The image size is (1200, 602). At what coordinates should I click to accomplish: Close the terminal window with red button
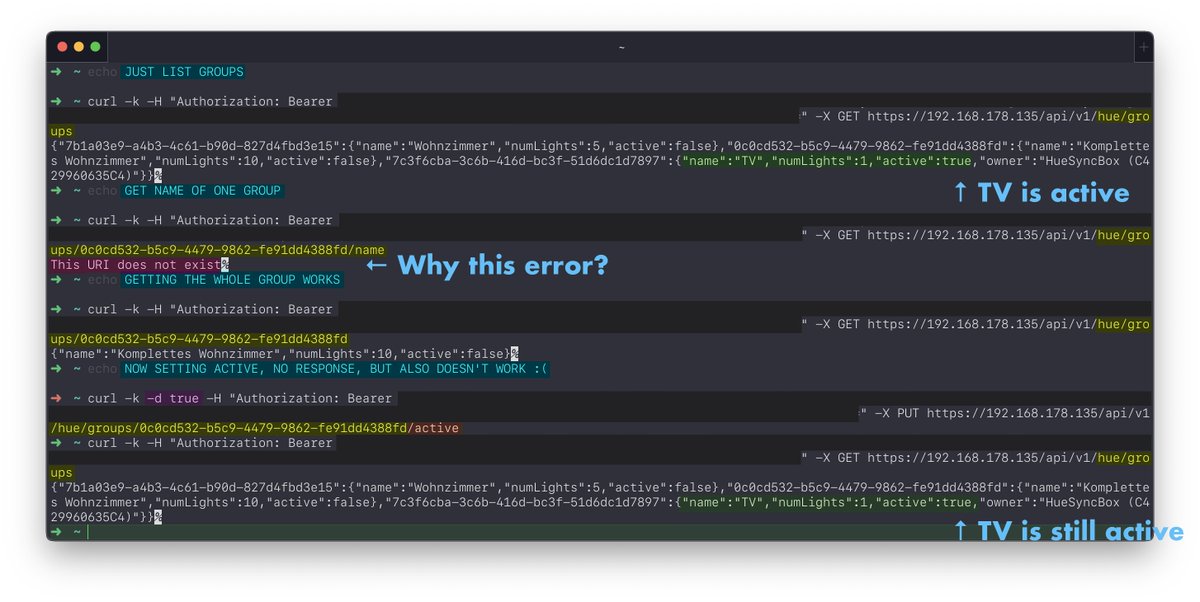63,47
